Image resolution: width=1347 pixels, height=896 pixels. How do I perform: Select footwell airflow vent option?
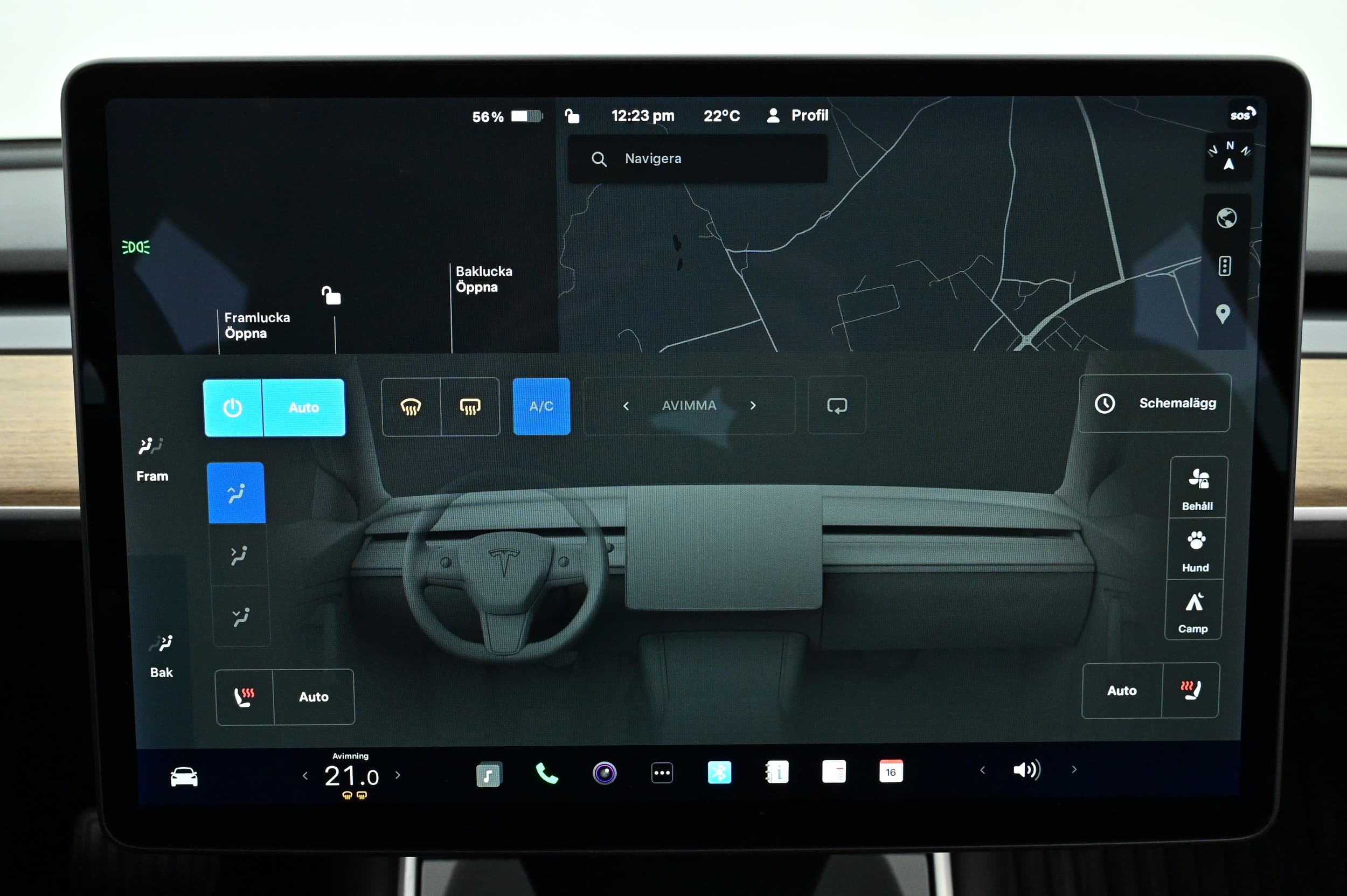pyautogui.click(x=241, y=616)
